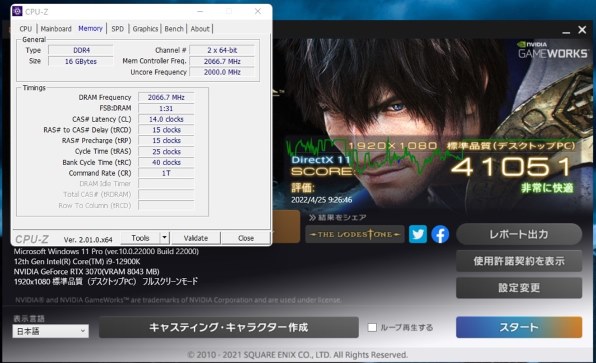Share the score via Facebook icon
This screenshot has height=363, width=596.
point(440,234)
